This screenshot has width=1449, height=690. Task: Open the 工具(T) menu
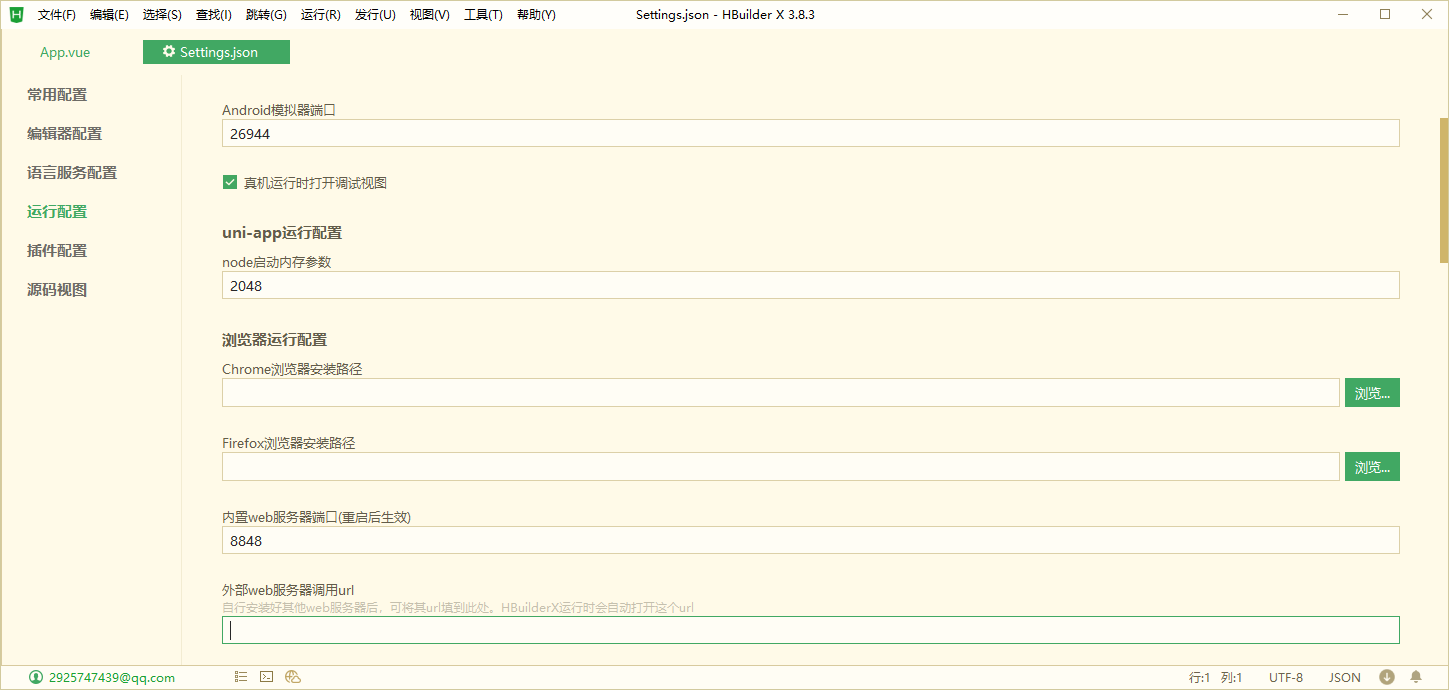coord(483,15)
